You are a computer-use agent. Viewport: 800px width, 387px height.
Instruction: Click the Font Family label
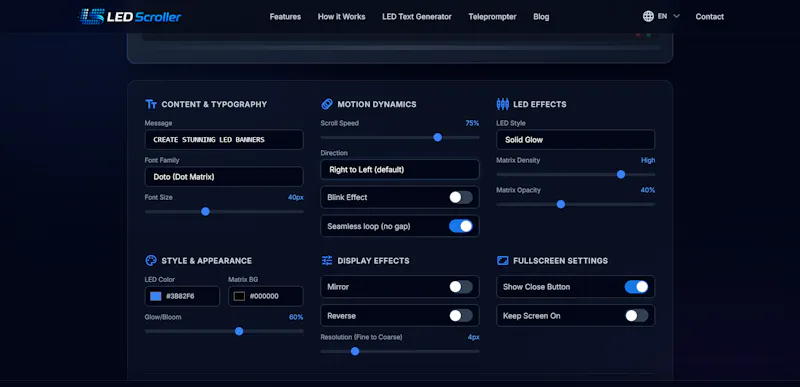(162, 160)
